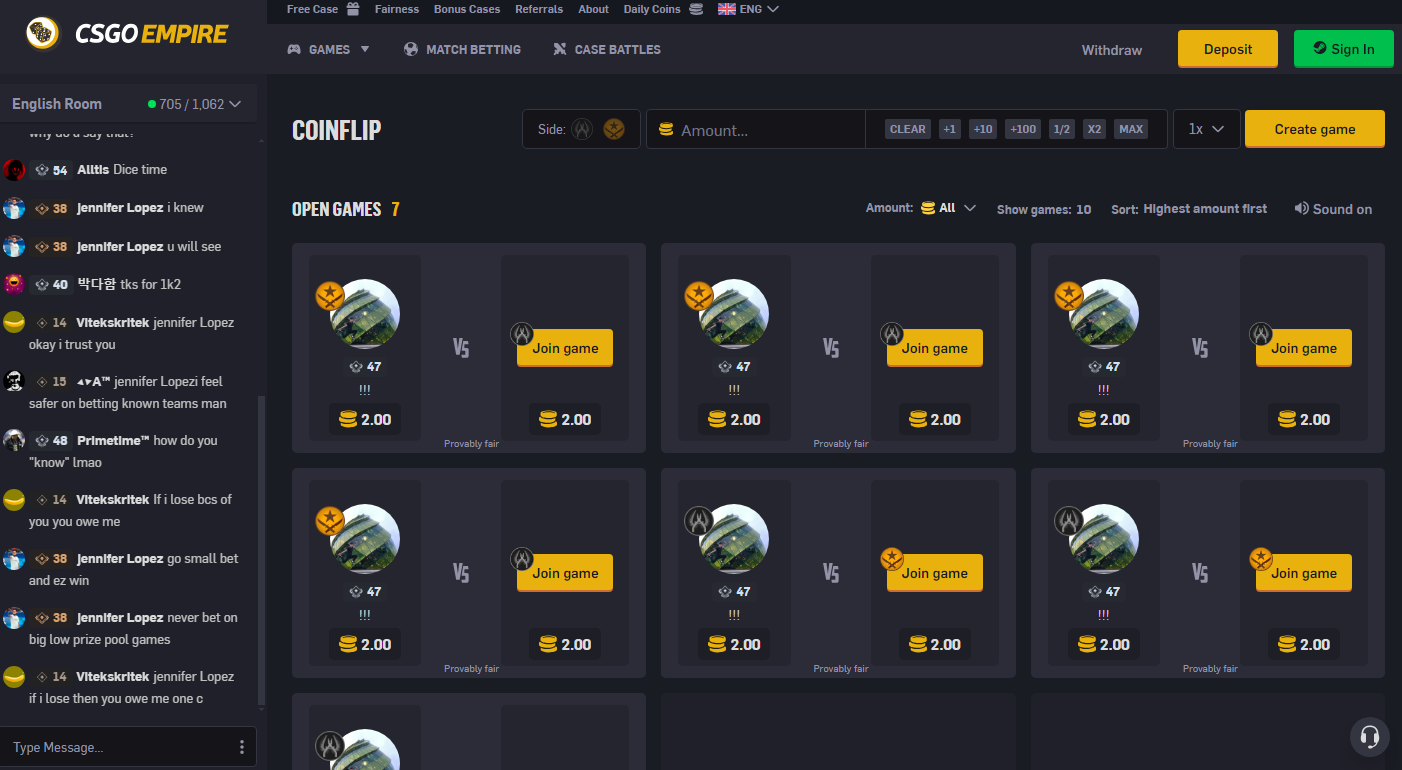Open chat options three-dot menu
1402x770 pixels.
pyautogui.click(x=241, y=747)
